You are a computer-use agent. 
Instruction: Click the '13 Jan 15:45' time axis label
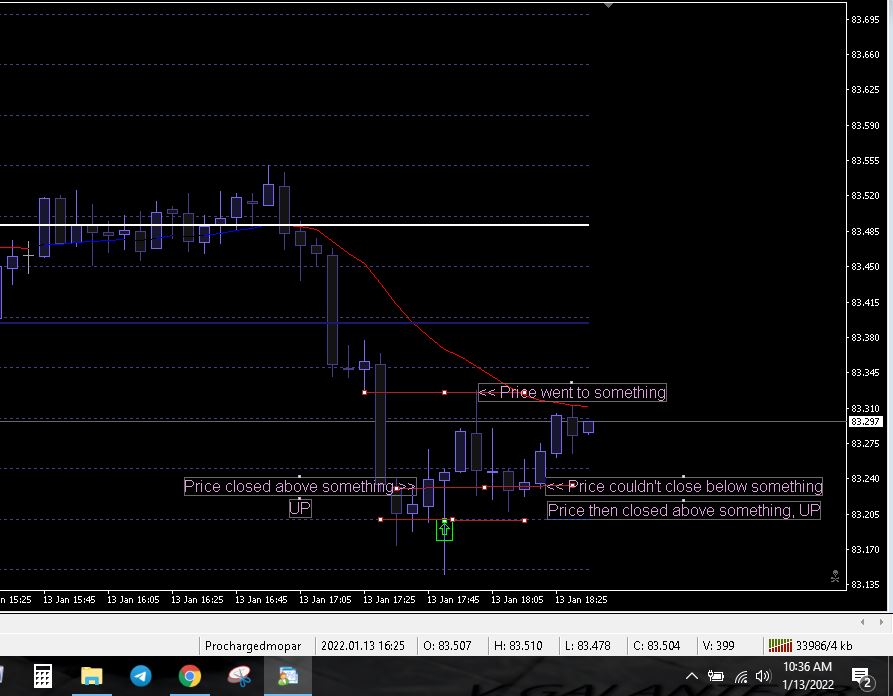click(x=69, y=600)
